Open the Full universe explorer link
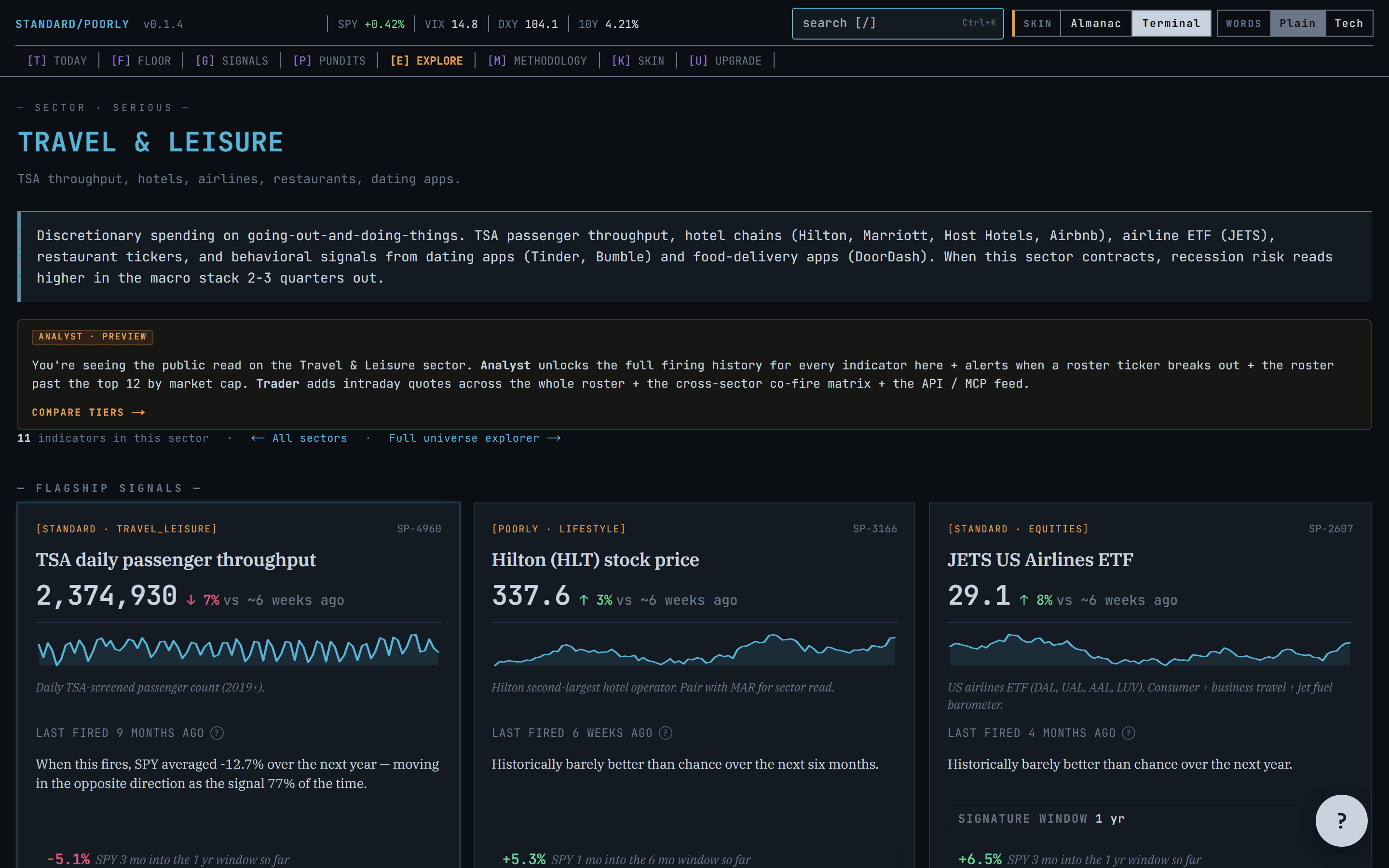1389x868 pixels. pos(475,439)
